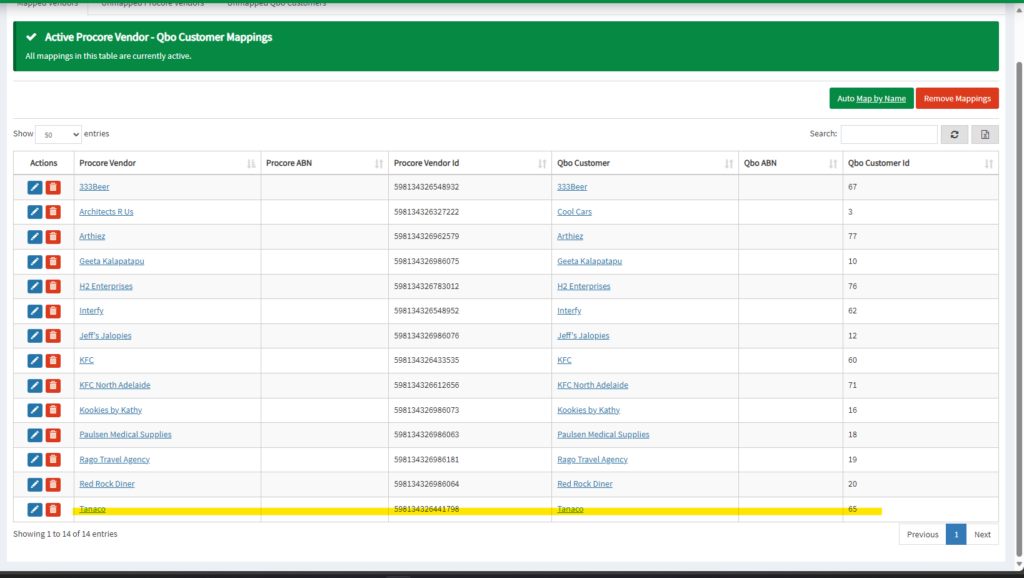Edit the Tanaco mapping with the pencil icon
Viewport: 1024px width, 578px height.
tap(35, 510)
